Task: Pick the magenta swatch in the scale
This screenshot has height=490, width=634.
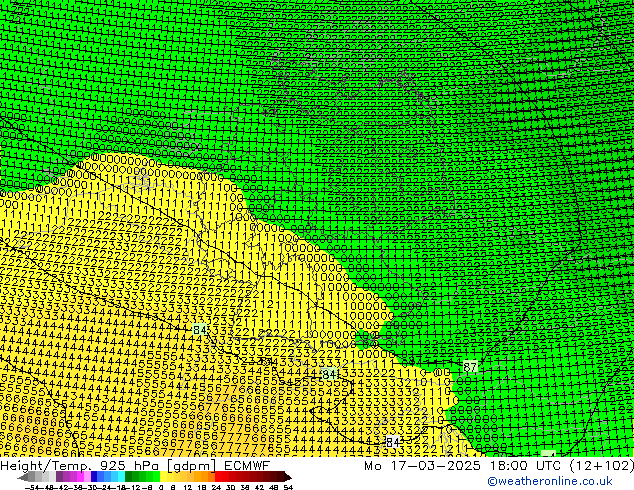Action: click(80, 477)
